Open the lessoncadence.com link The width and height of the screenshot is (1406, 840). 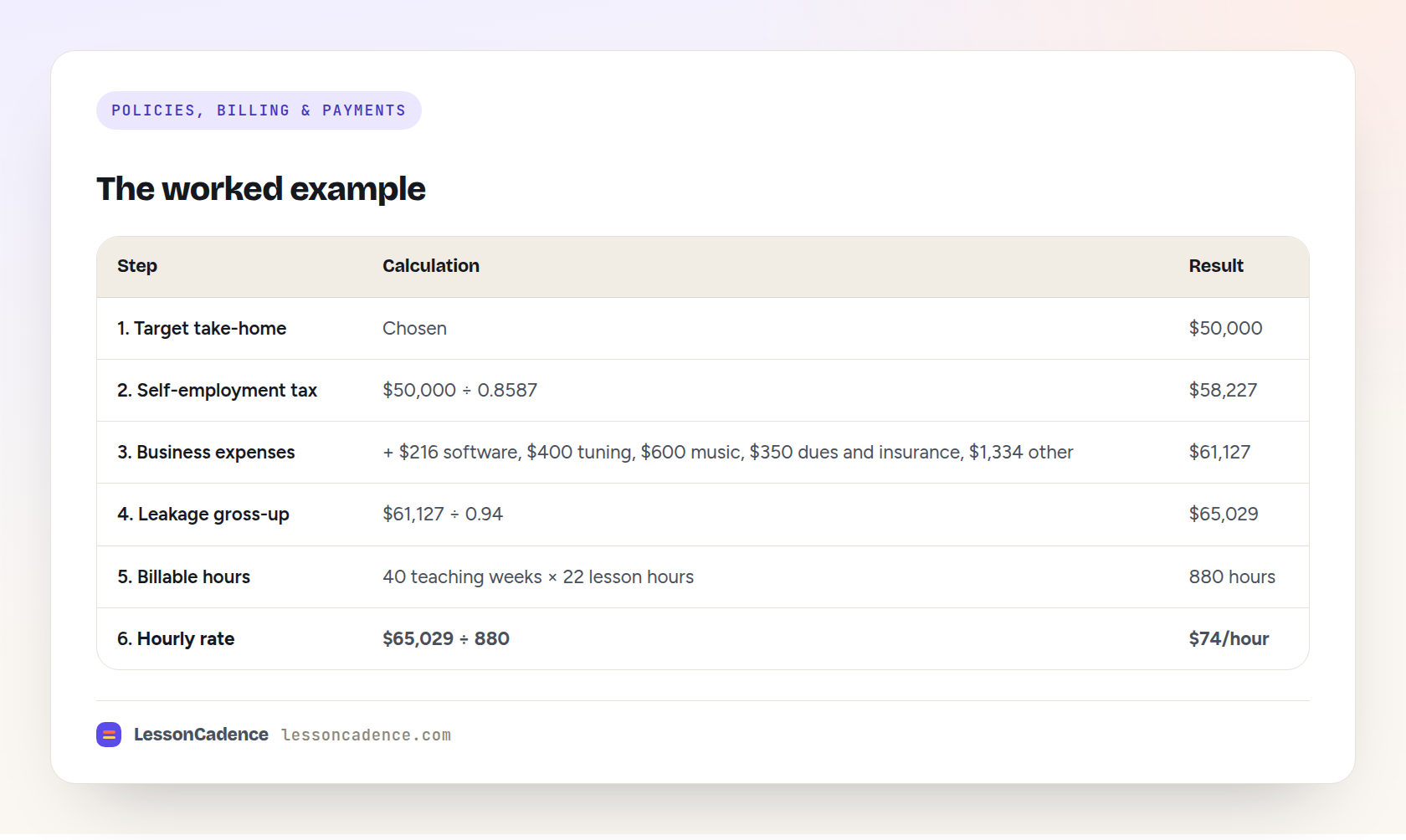[x=366, y=735]
